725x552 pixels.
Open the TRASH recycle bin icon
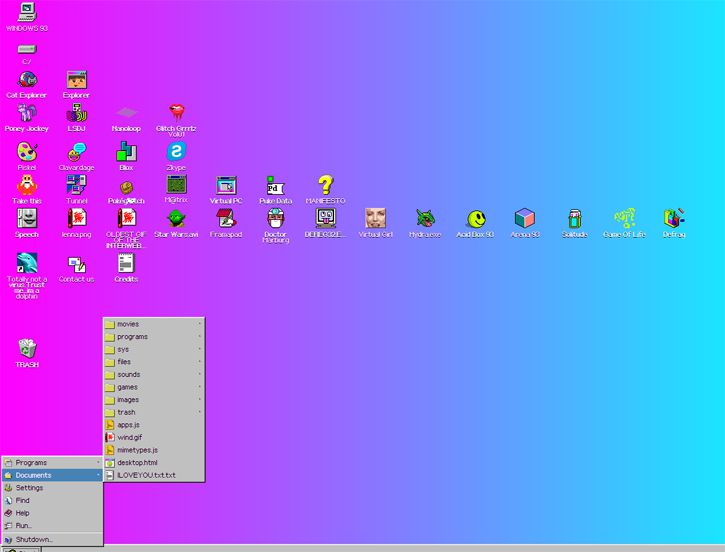pos(27,350)
